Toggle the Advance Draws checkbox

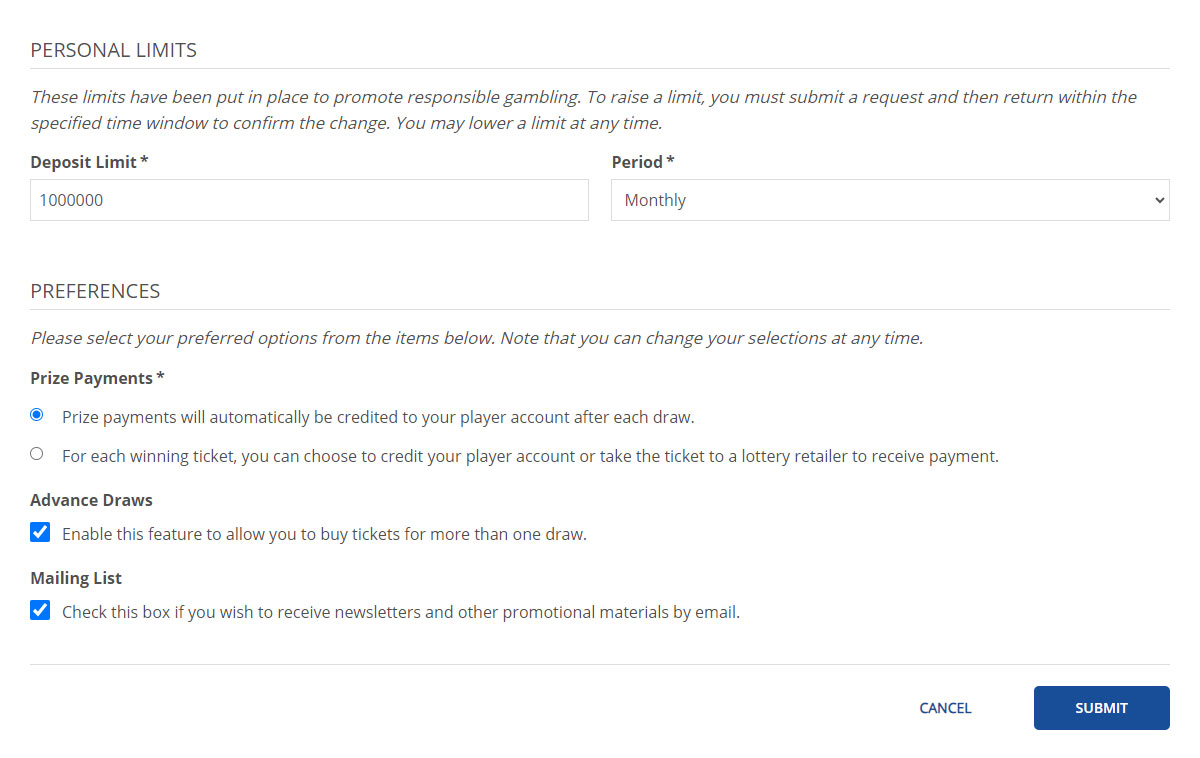[40, 533]
